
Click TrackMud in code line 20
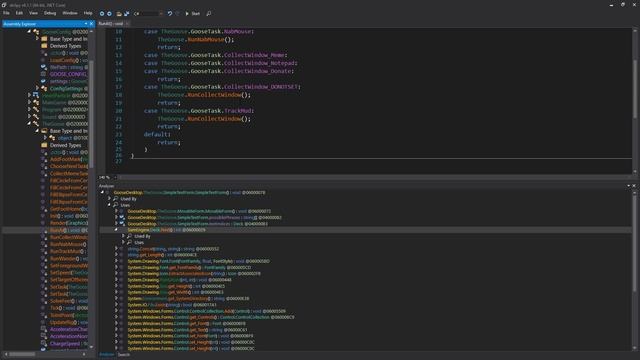[238, 111]
